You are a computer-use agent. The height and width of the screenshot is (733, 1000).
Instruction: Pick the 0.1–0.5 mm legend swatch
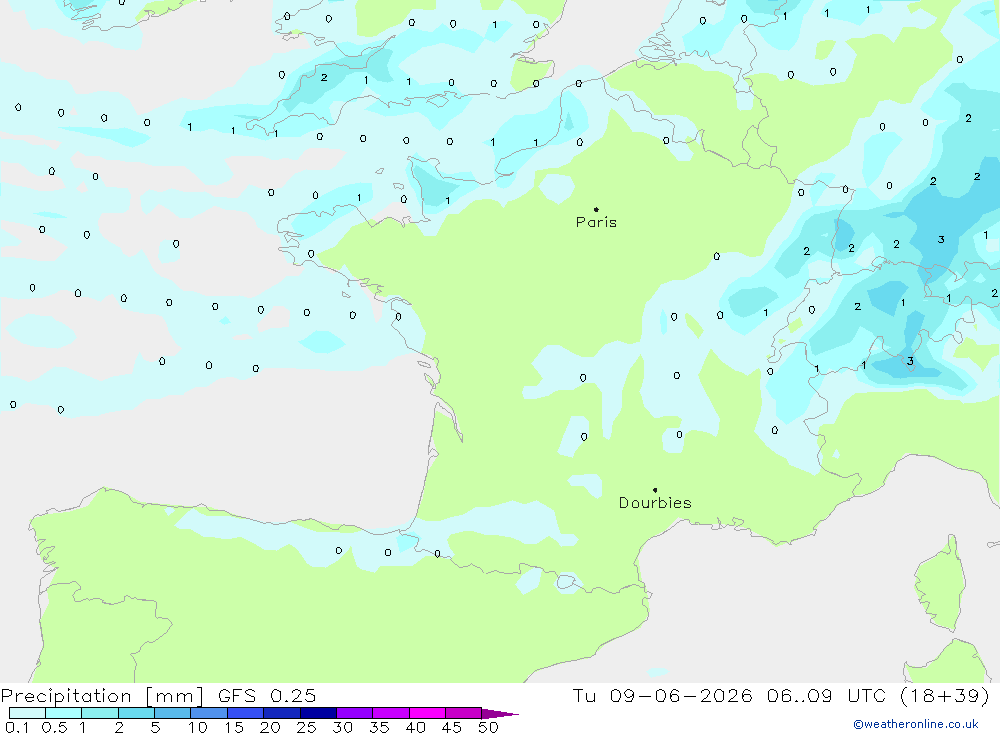[x=27, y=713]
